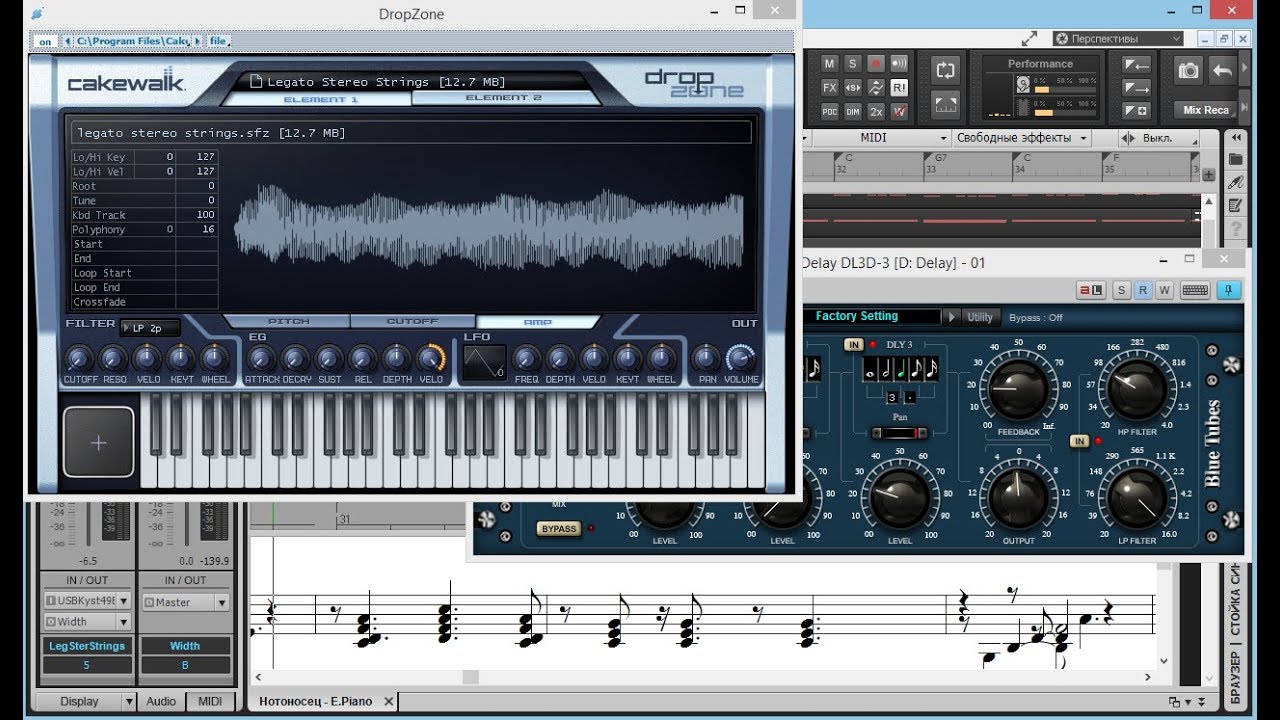Click the plugin keyboard icon button
Screen dimensions: 1280x720
tap(1195, 291)
